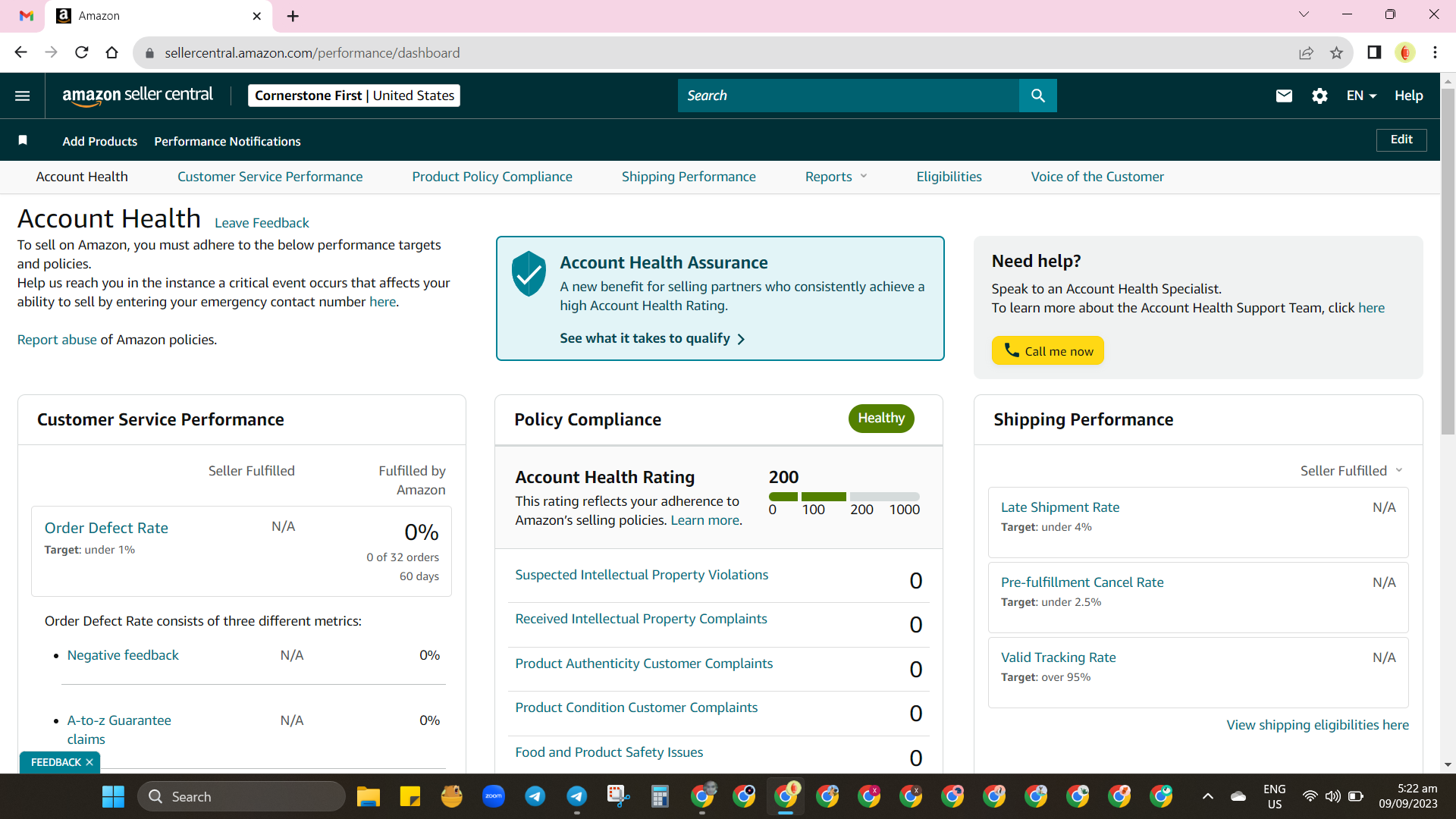This screenshot has width=1456, height=819.
Task: Click the Windows taskbar search box
Action: tap(241, 796)
